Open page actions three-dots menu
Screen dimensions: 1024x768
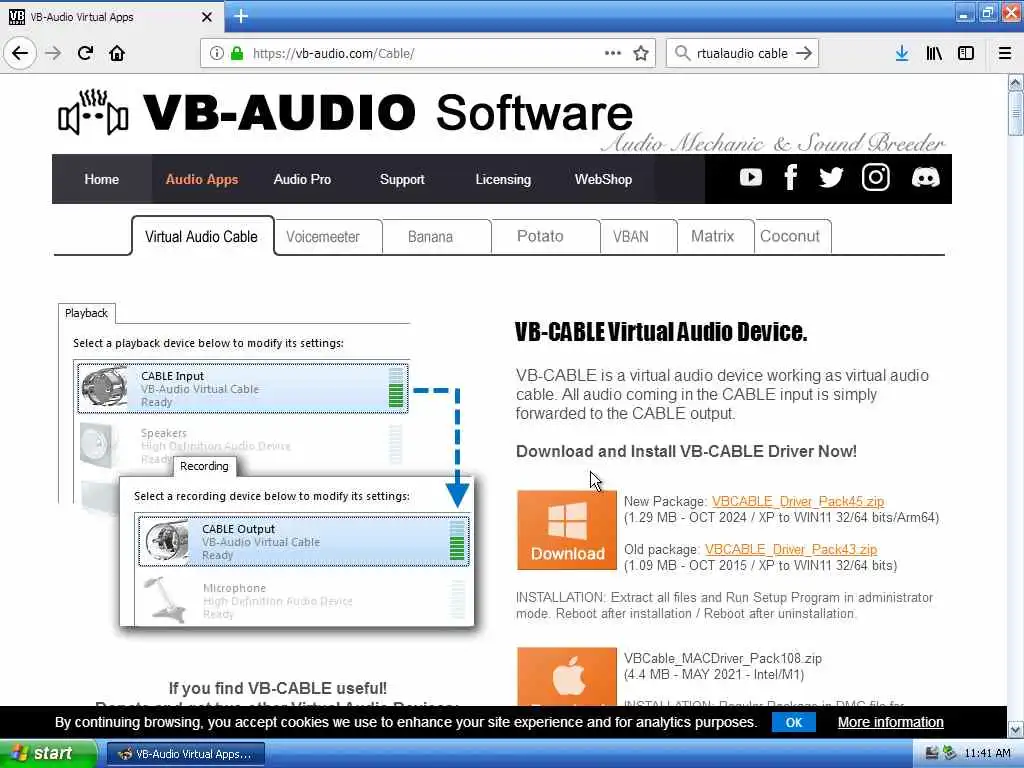[x=613, y=53]
